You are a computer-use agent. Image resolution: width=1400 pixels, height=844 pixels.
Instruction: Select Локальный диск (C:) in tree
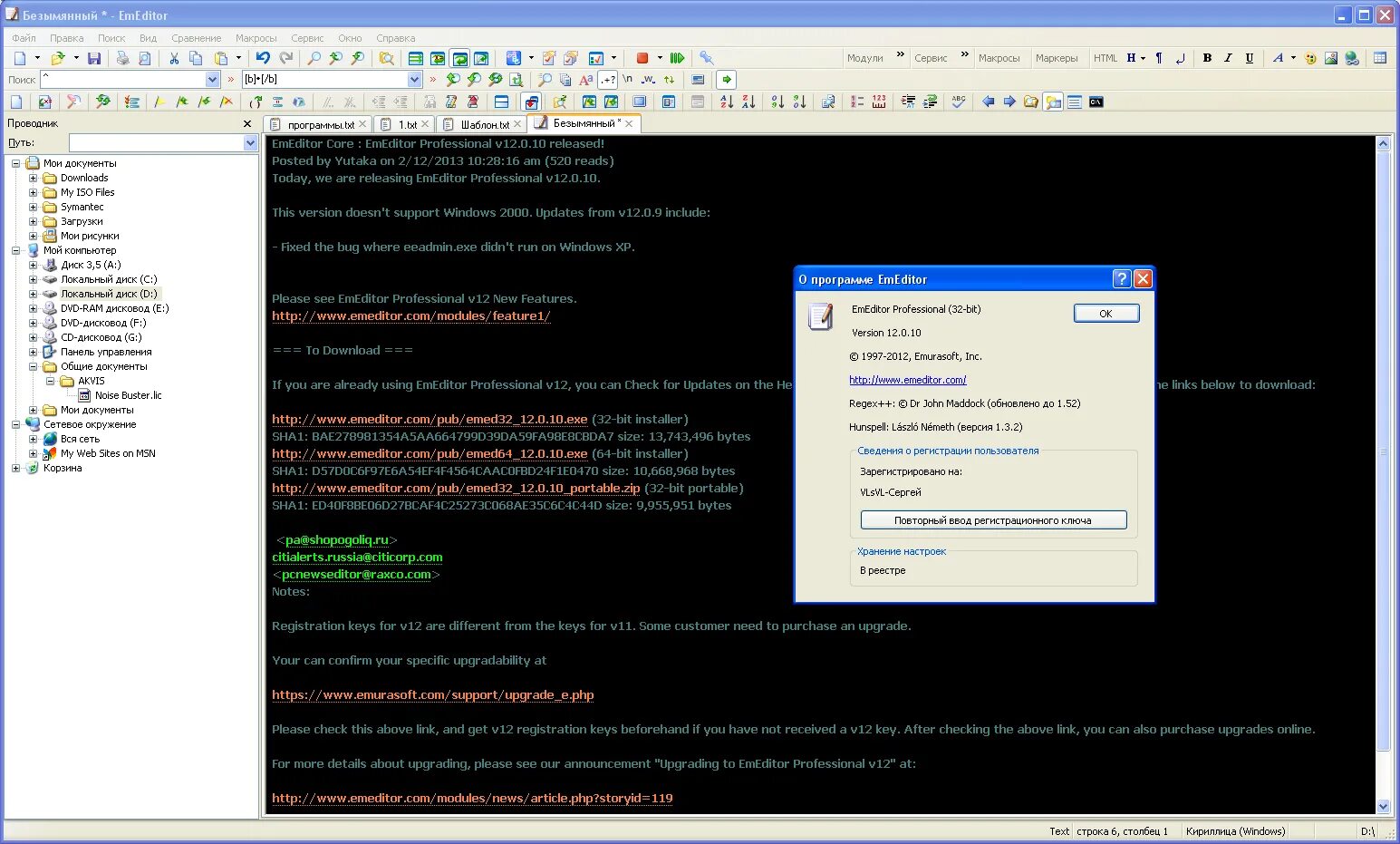point(109,279)
